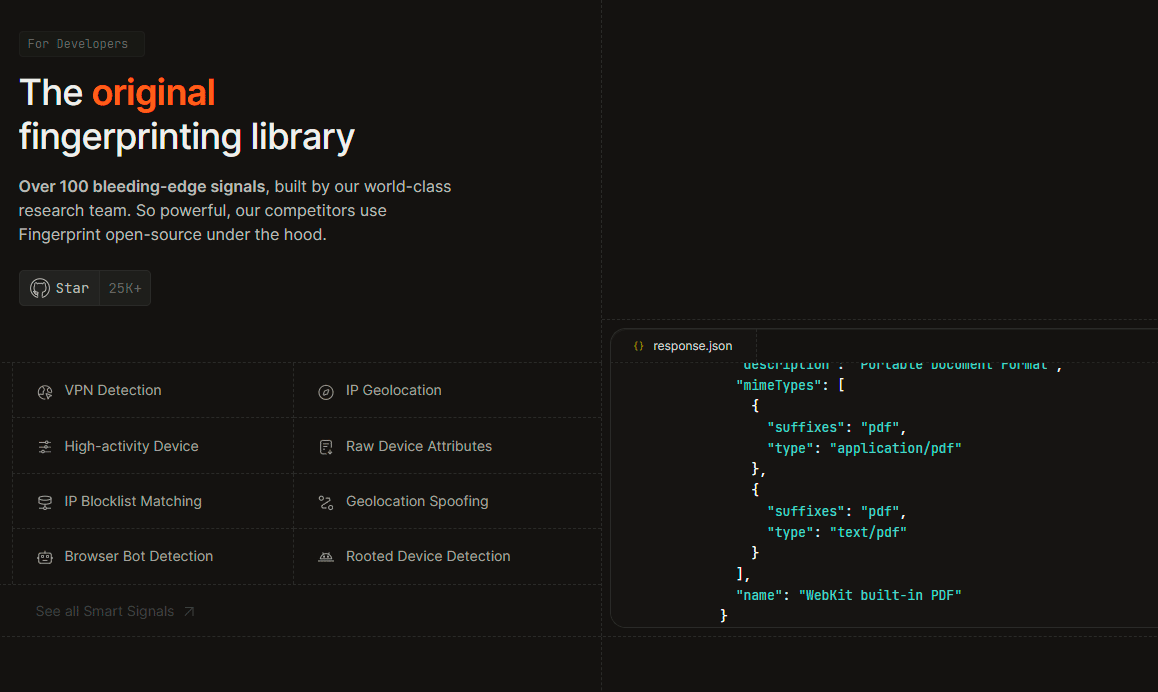Open See all Smart Signals link
The height and width of the screenshot is (692, 1158).
(x=105, y=611)
